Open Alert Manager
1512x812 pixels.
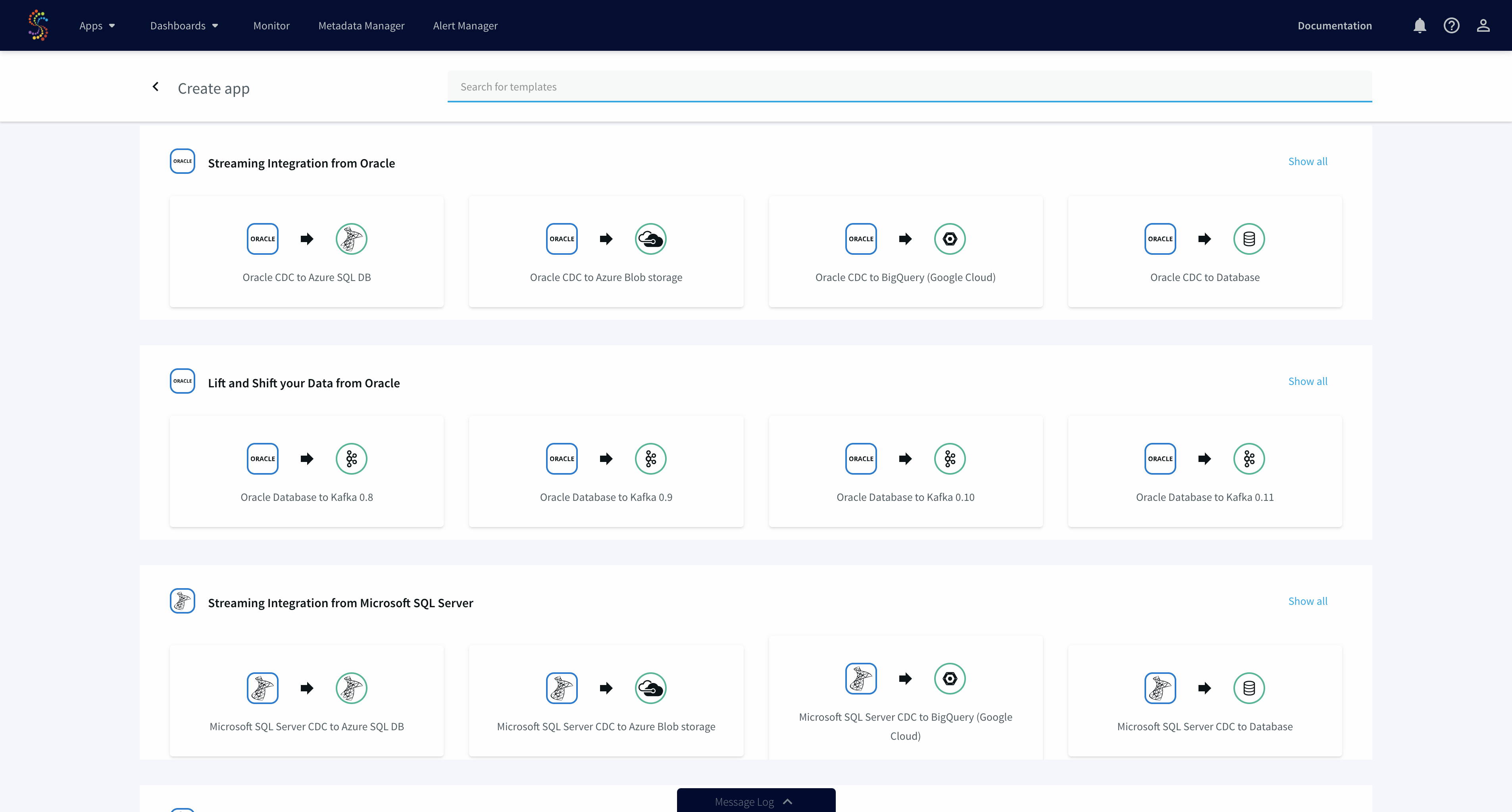[465, 25]
